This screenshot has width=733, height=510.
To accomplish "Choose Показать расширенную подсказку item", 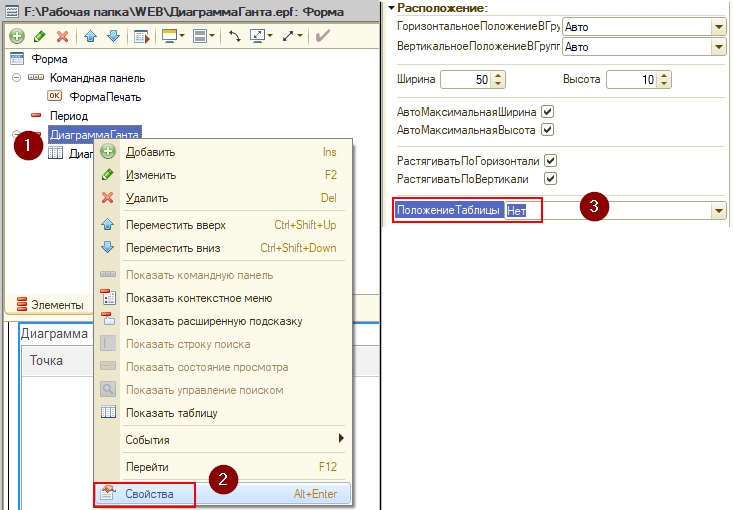I will [x=223, y=321].
